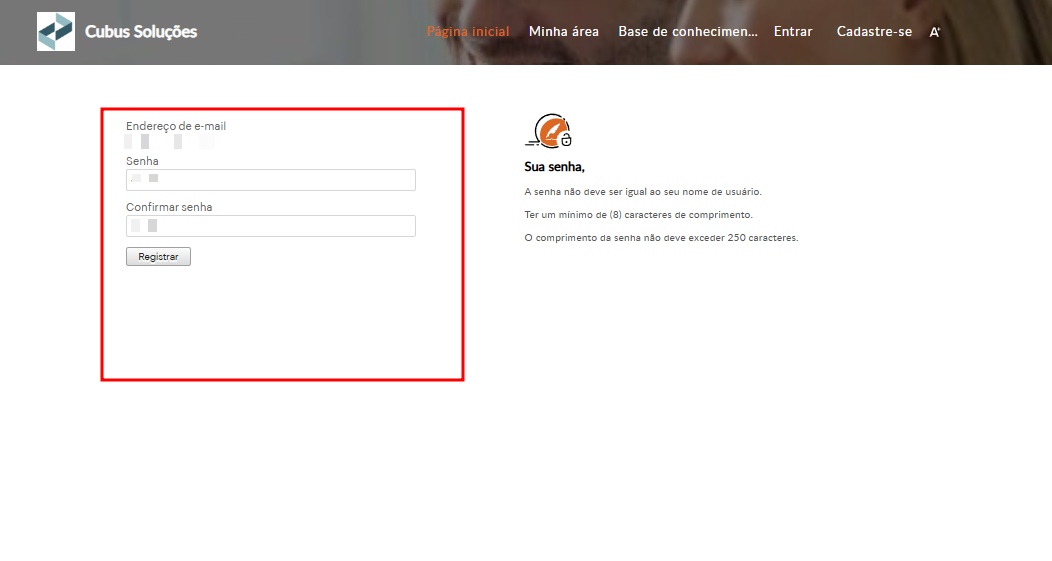Focus the Senha password field
This screenshot has width=1052, height=561.
tap(271, 180)
